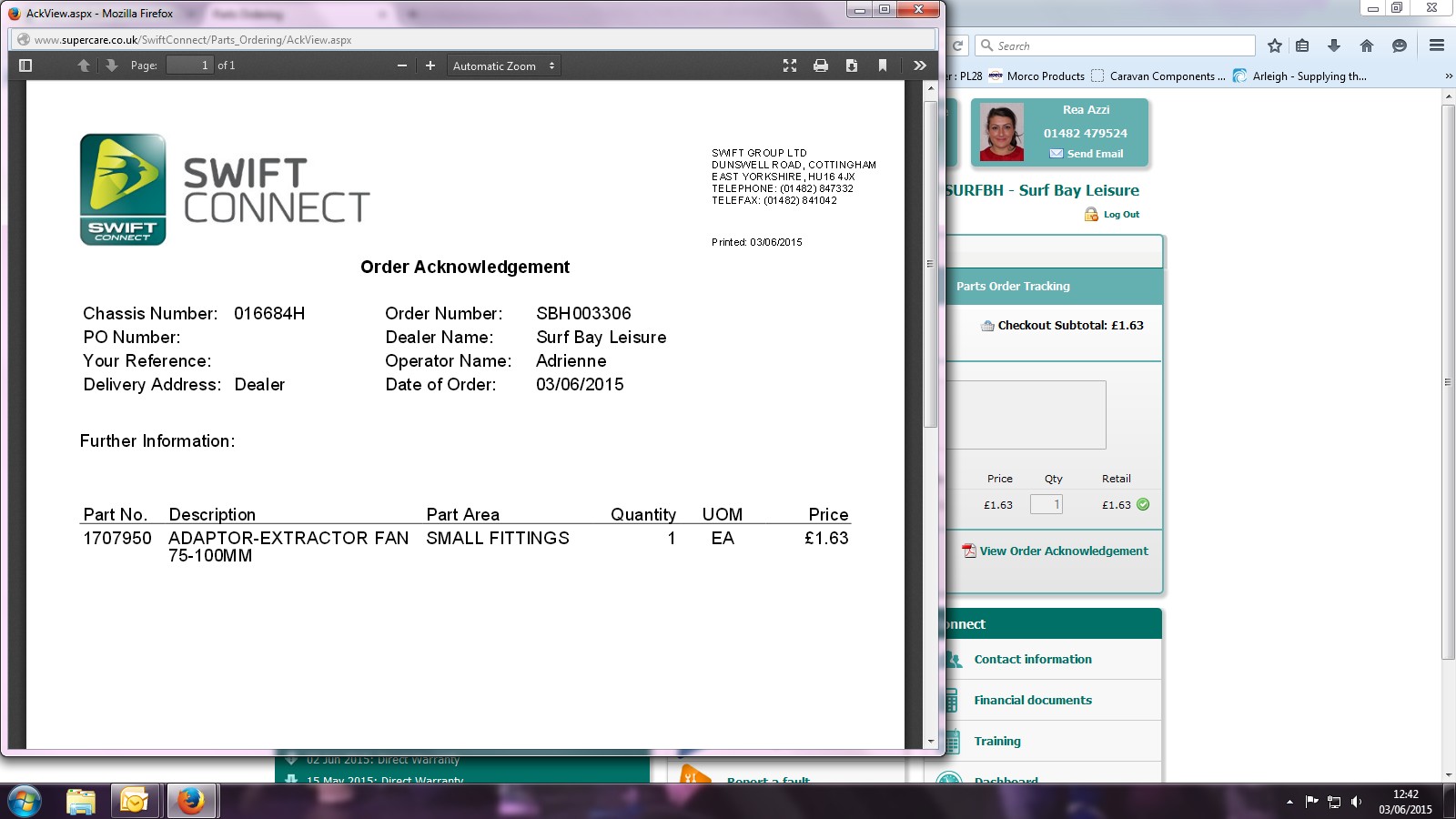This screenshot has height=819, width=1456.
Task: Go to next page in PDF viewer
Action: coord(111,66)
